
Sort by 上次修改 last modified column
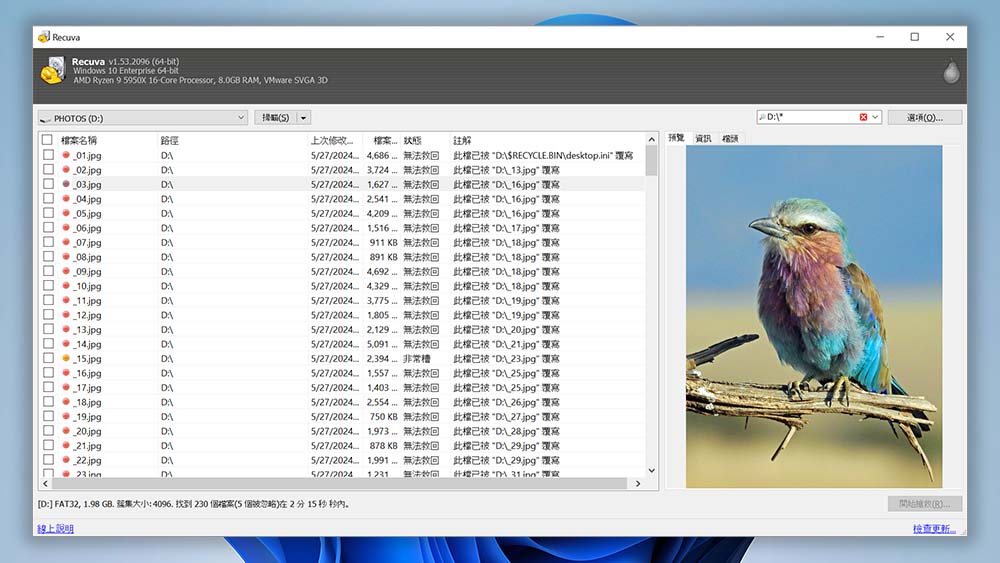[x=332, y=140]
